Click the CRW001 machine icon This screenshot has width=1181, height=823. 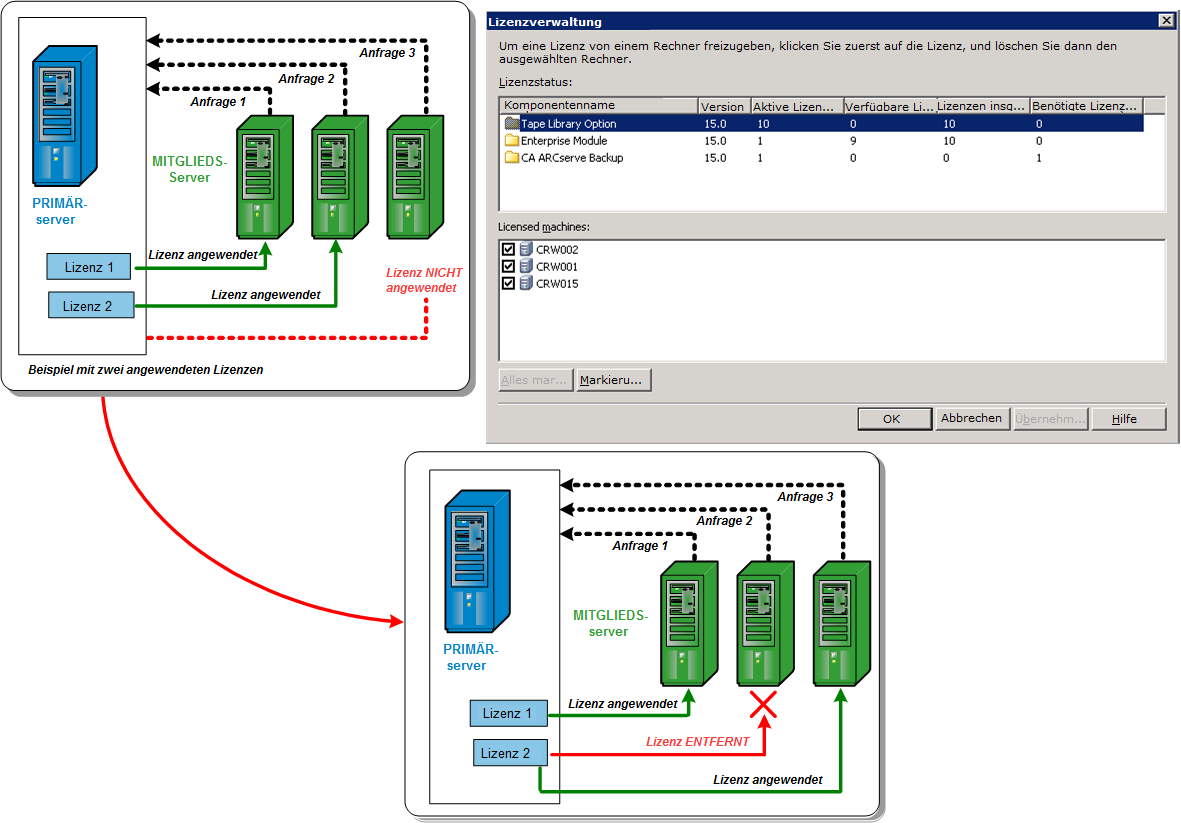tap(526, 267)
